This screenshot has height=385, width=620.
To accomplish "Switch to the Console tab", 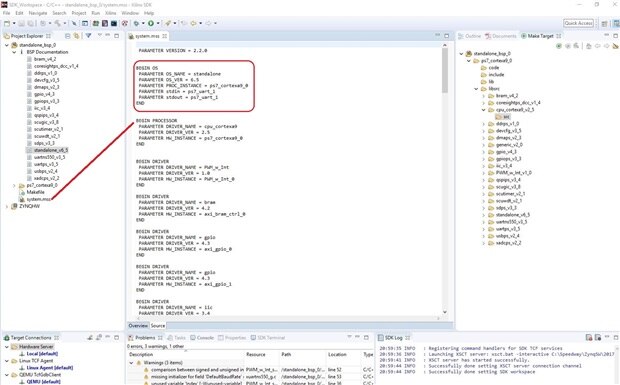I will click(x=202, y=338).
